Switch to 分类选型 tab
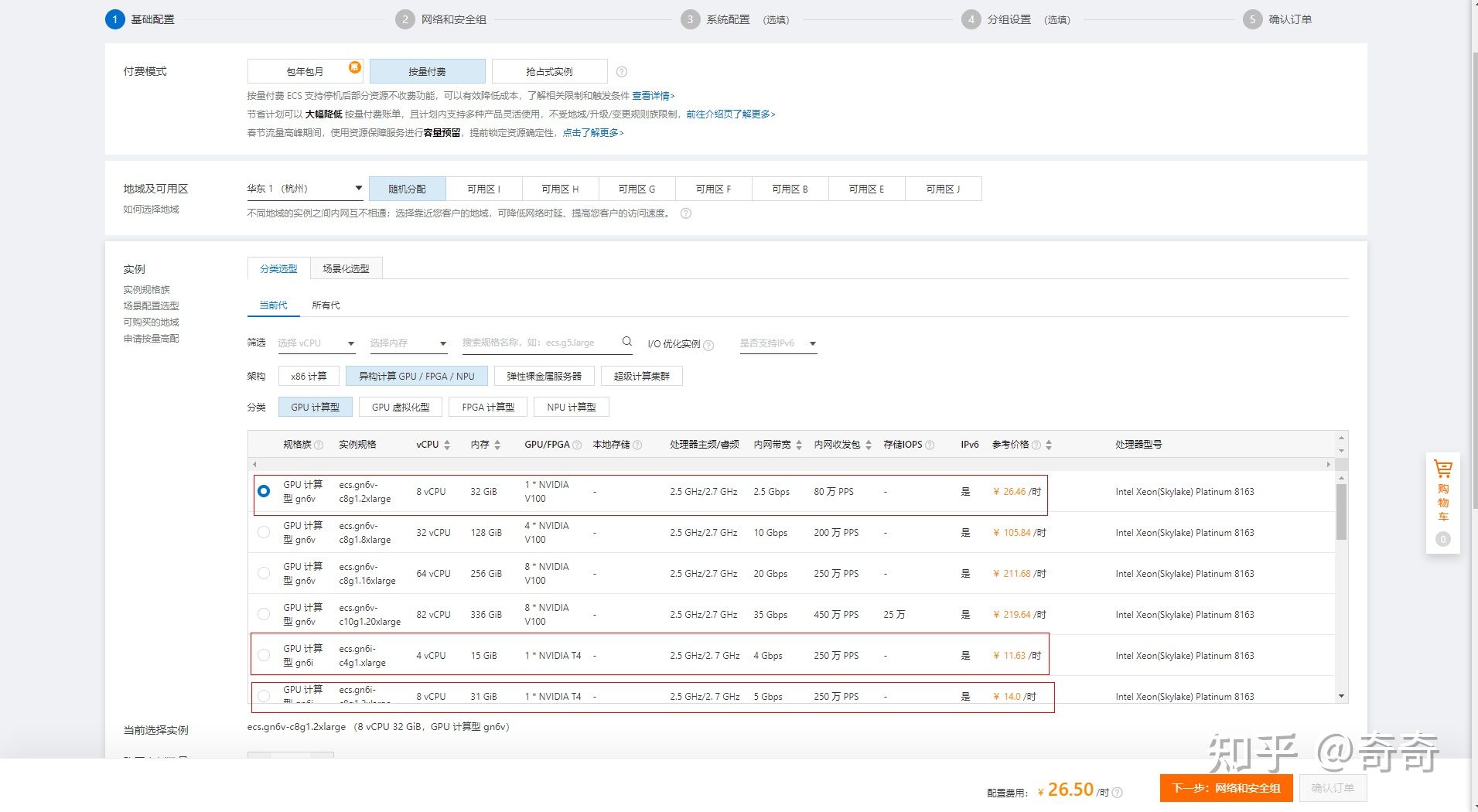The image size is (1478, 812). click(x=278, y=268)
